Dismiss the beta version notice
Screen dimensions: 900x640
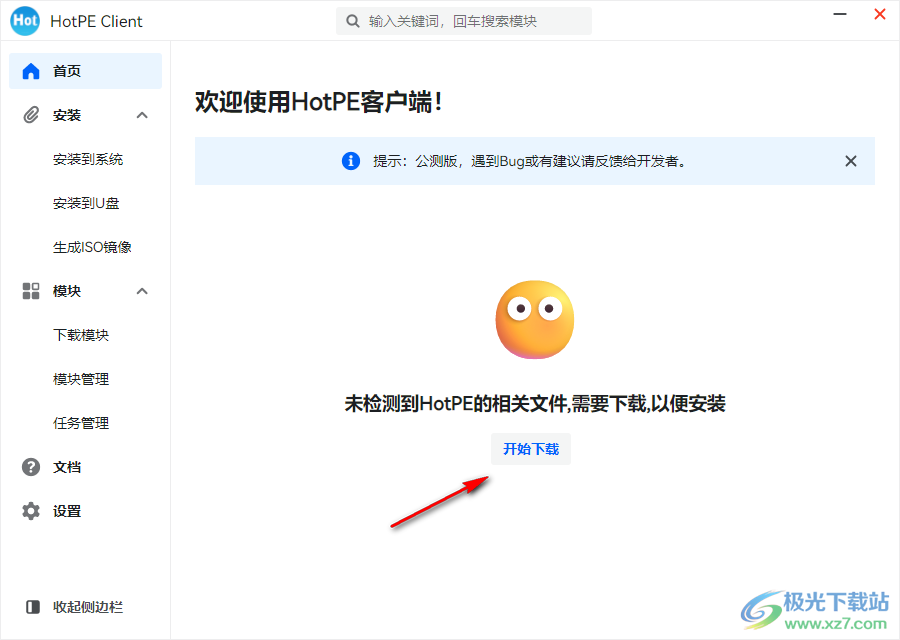click(850, 160)
